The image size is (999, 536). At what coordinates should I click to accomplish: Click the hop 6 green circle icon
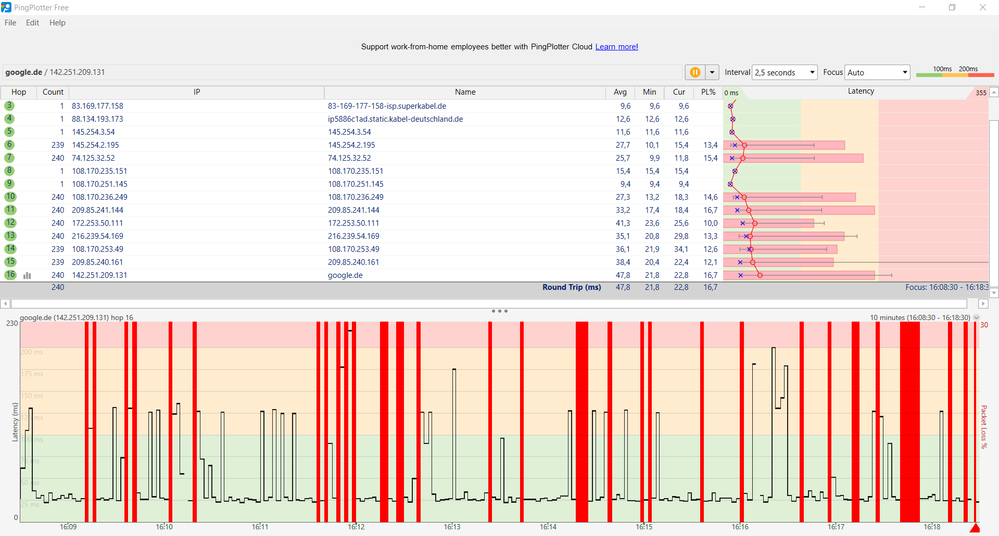tap(10, 145)
